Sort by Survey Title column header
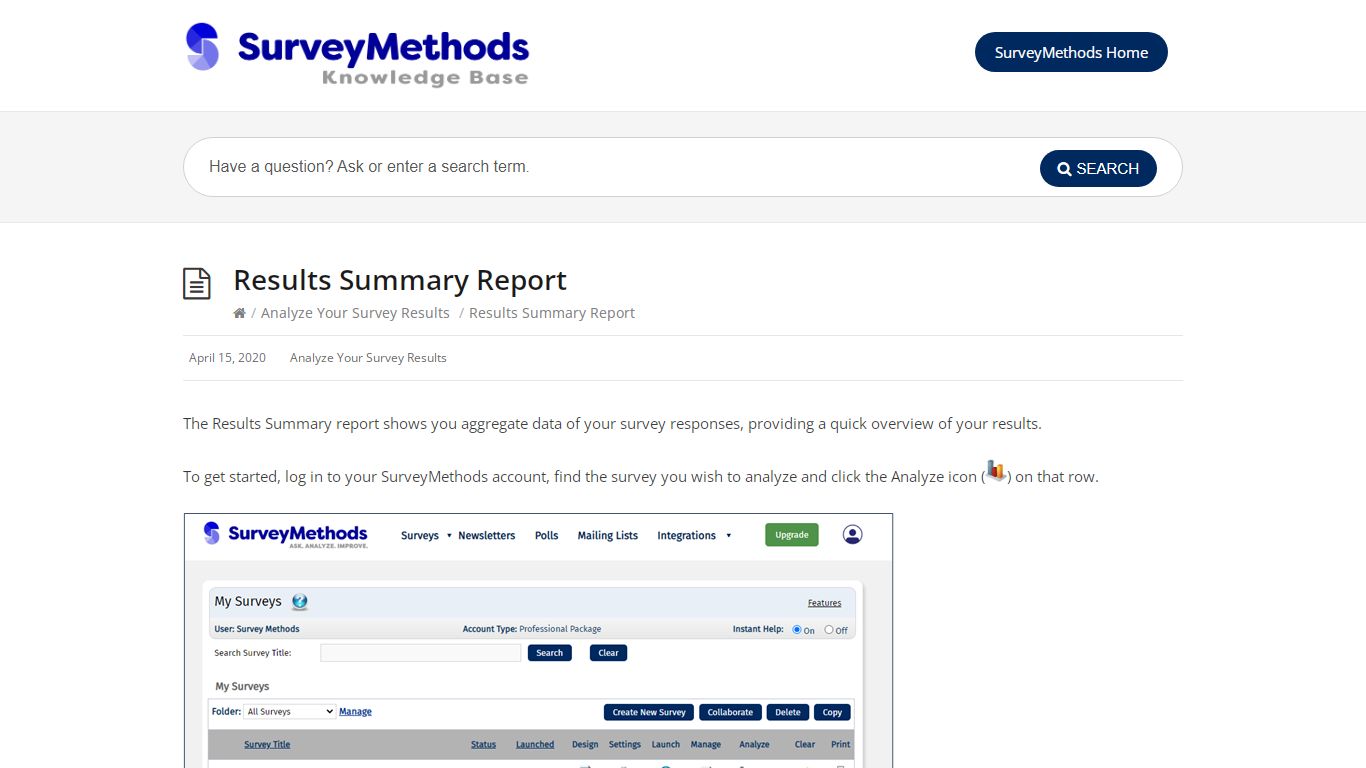The width and height of the screenshot is (1366, 768). point(267,744)
